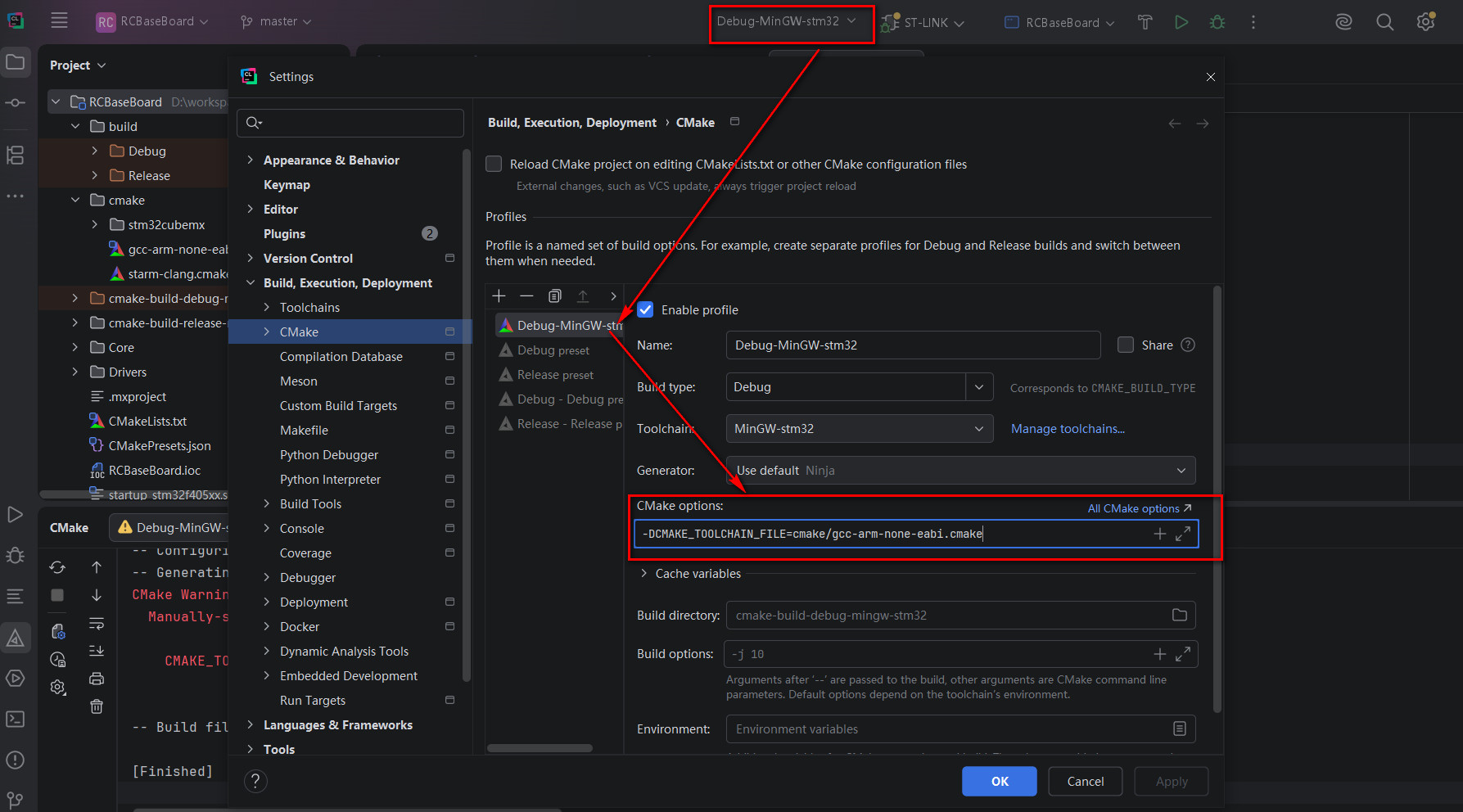Click into the profile Name field
The width and height of the screenshot is (1463, 812).
click(913, 345)
